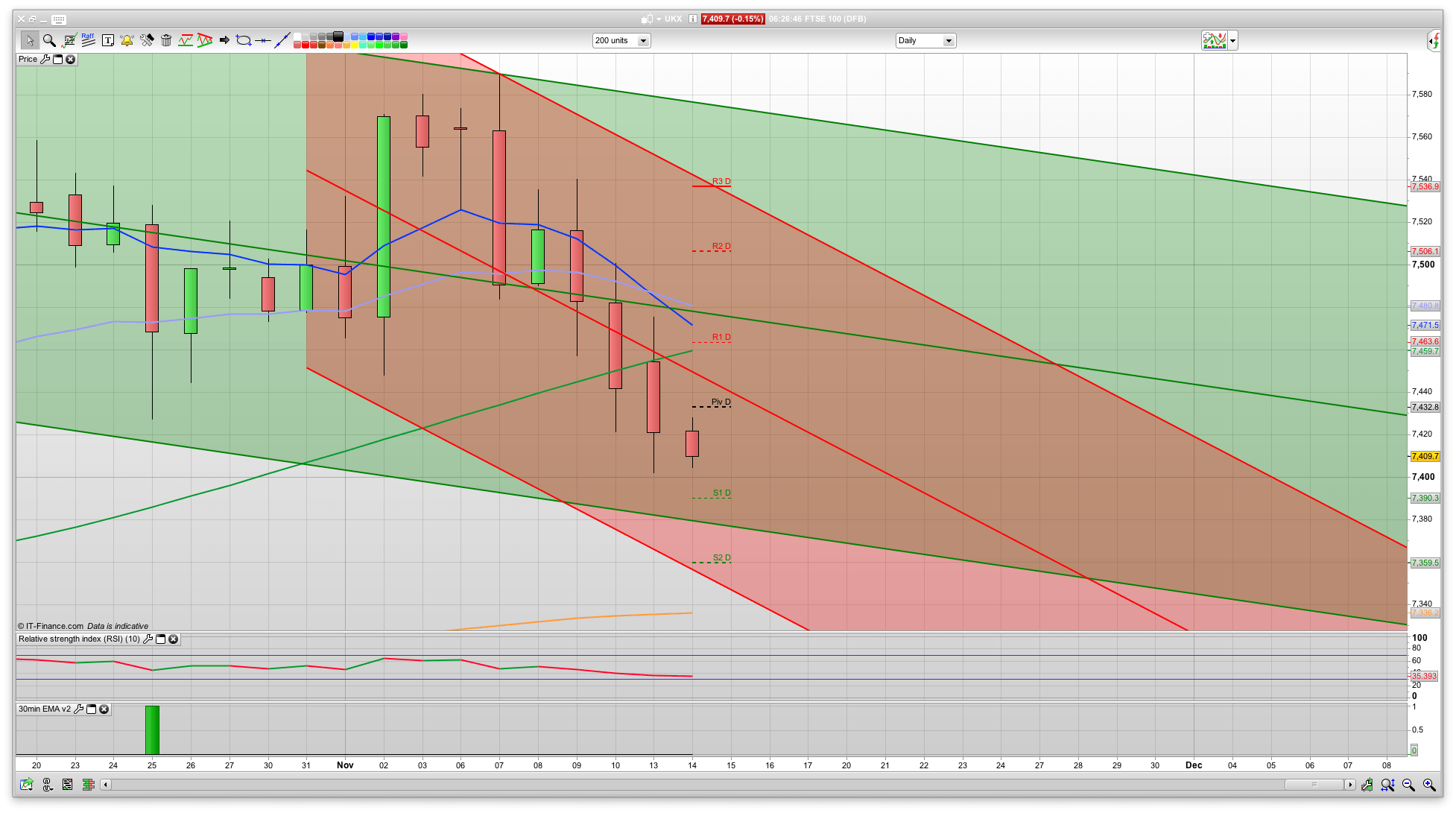Screen dimensions: 1456x813
Task: Open candlestick style settings icon
Action: (1367, 784)
